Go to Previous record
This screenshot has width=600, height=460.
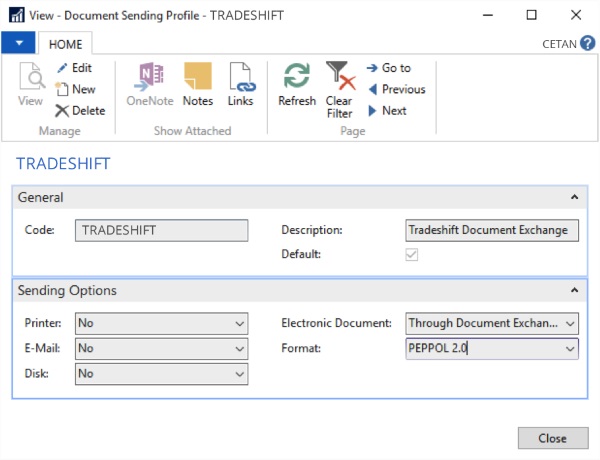point(397,90)
